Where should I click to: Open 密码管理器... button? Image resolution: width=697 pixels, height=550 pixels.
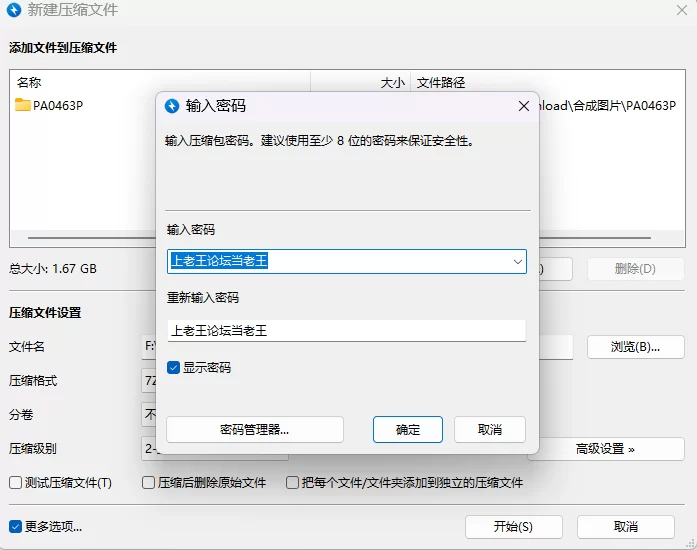click(x=255, y=430)
